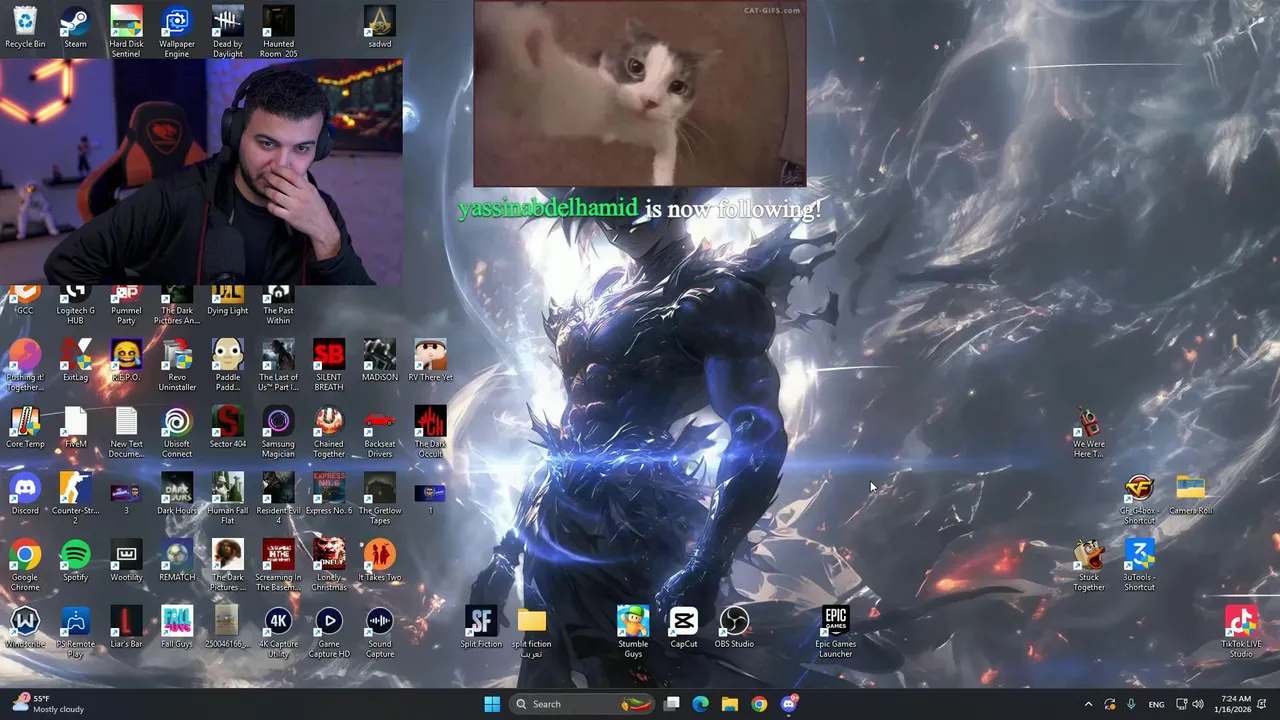Launch Ubisoft Connect from desktop

(x=177, y=432)
